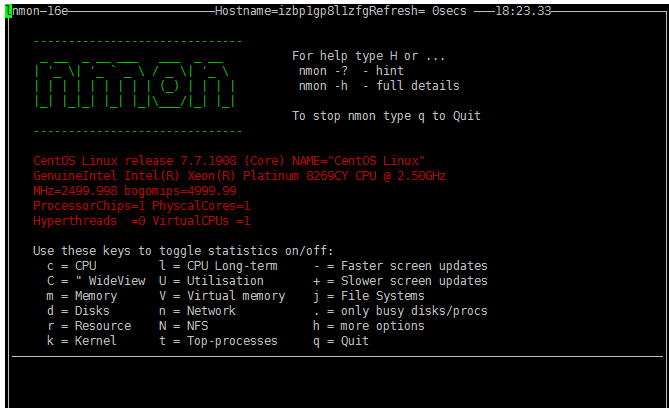669x408 pixels.
Task: Click the '. = only busy disks/procs' entry
Action: [x=400, y=311]
